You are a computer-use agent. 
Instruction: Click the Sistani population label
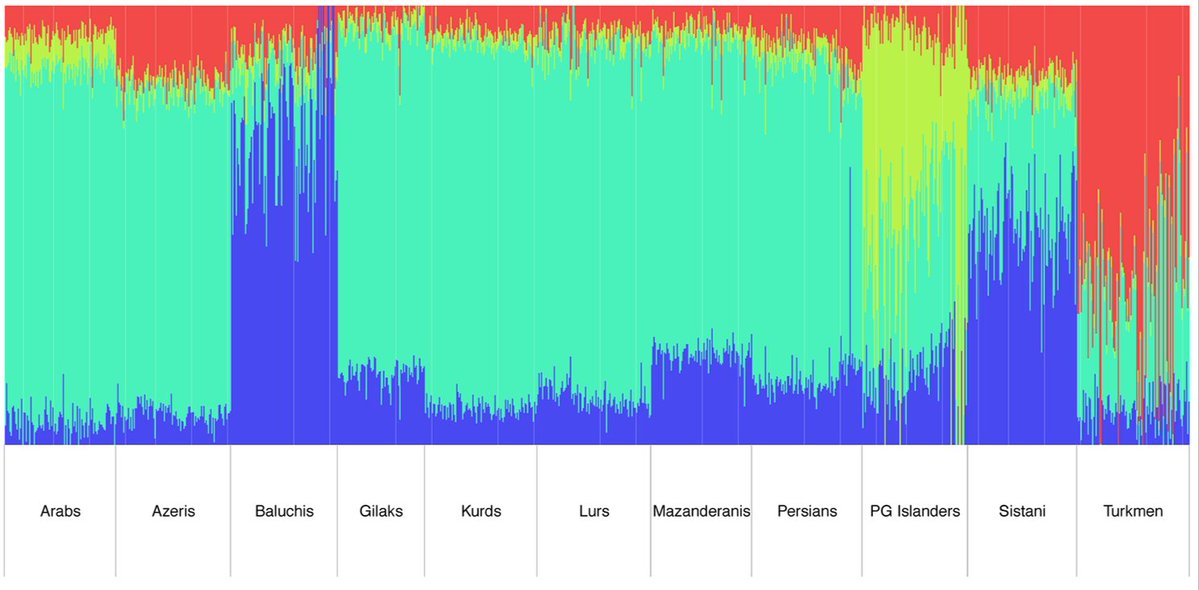tap(1022, 511)
